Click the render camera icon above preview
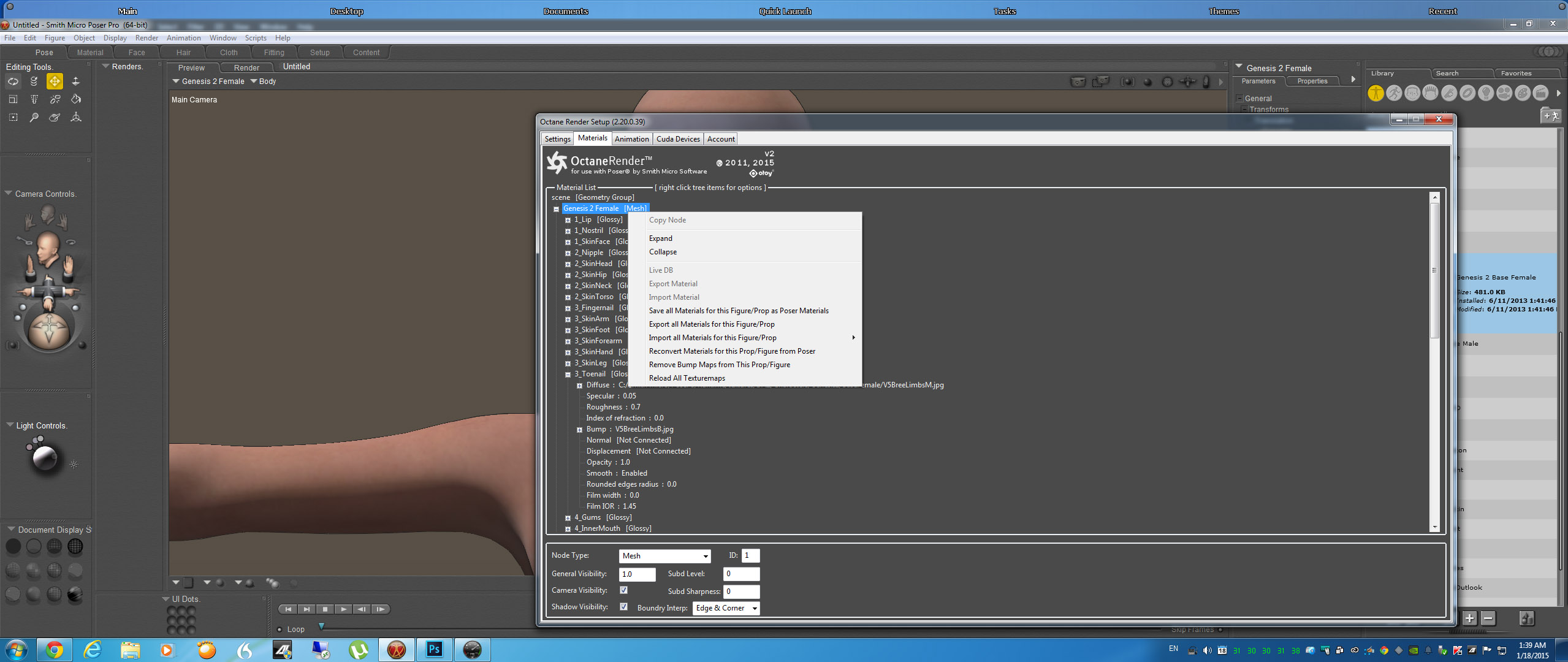This screenshot has height=662, width=1568. coord(1078,82)
